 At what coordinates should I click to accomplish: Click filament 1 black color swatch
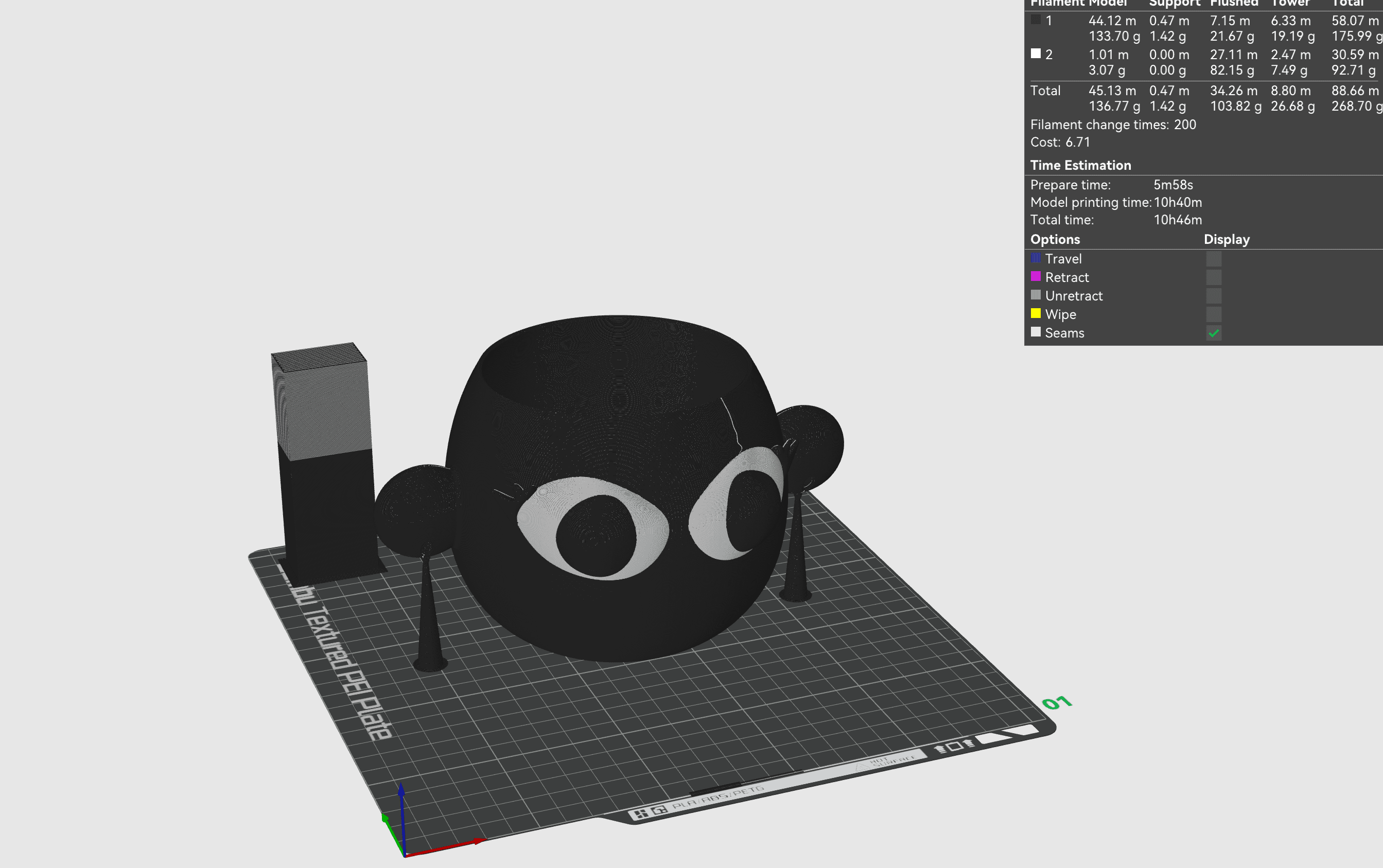pyautogui.click(x=1036, y=20)
